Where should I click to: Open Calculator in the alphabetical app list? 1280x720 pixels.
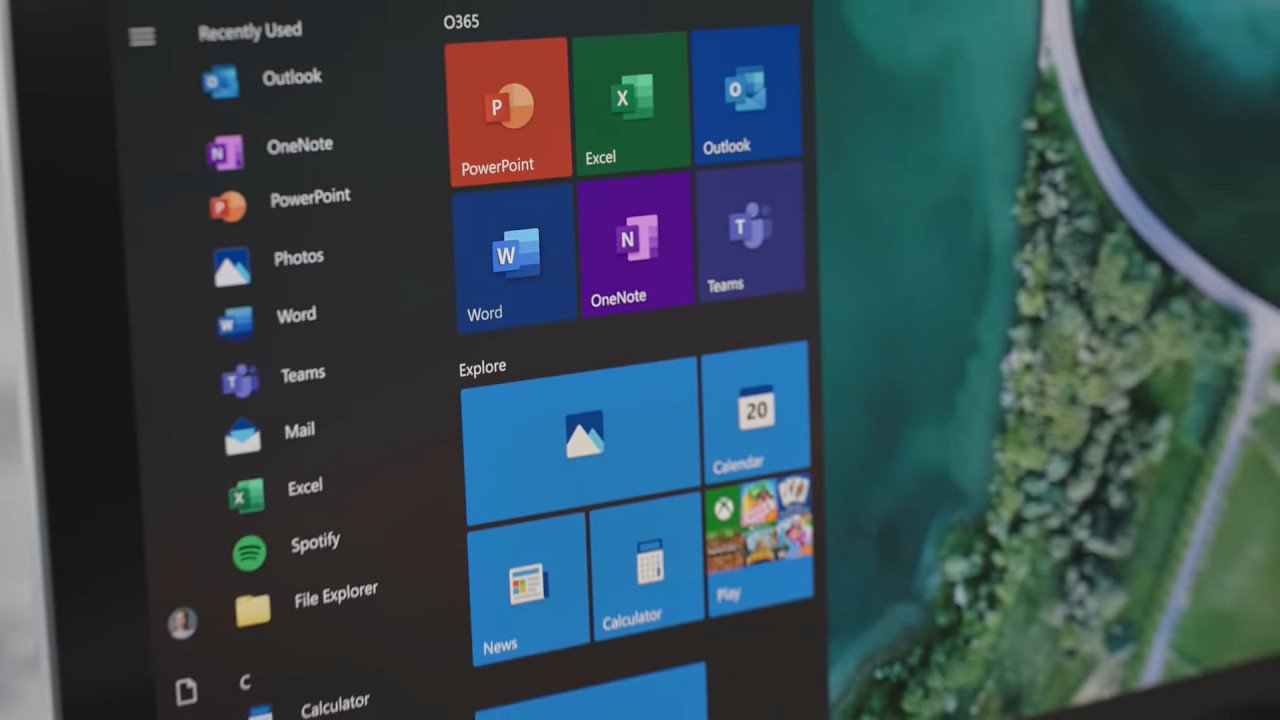[308, 707]
